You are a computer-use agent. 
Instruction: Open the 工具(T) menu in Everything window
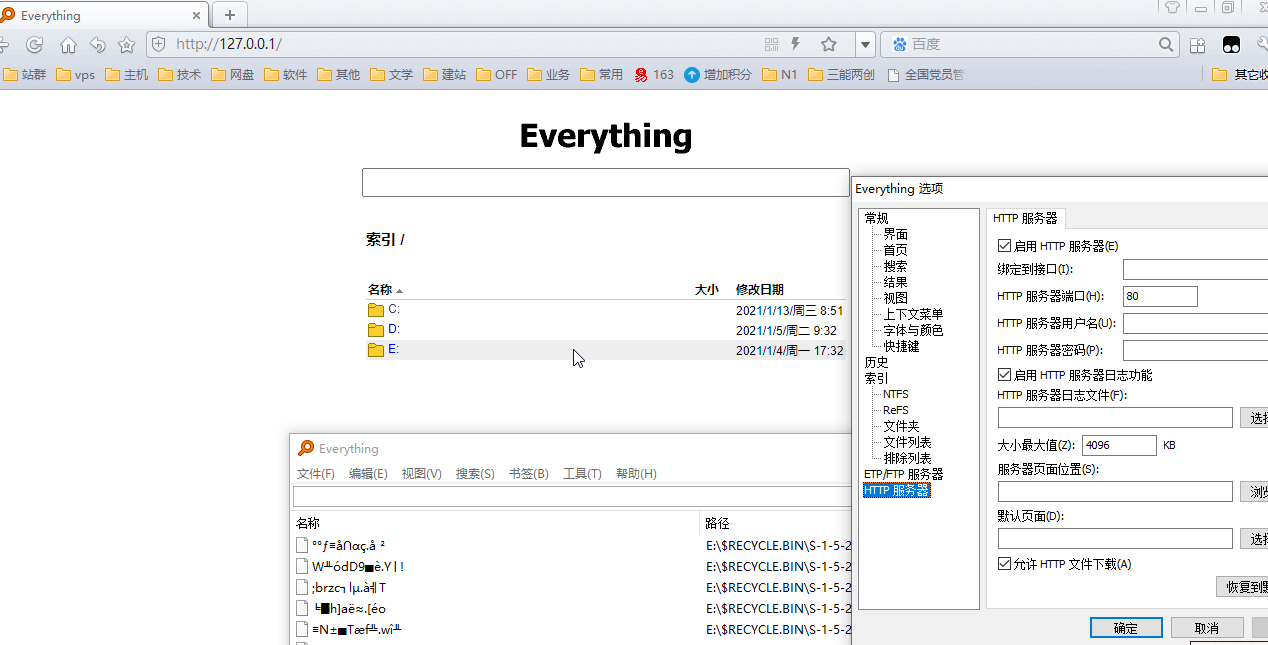[x=582, y=474]
